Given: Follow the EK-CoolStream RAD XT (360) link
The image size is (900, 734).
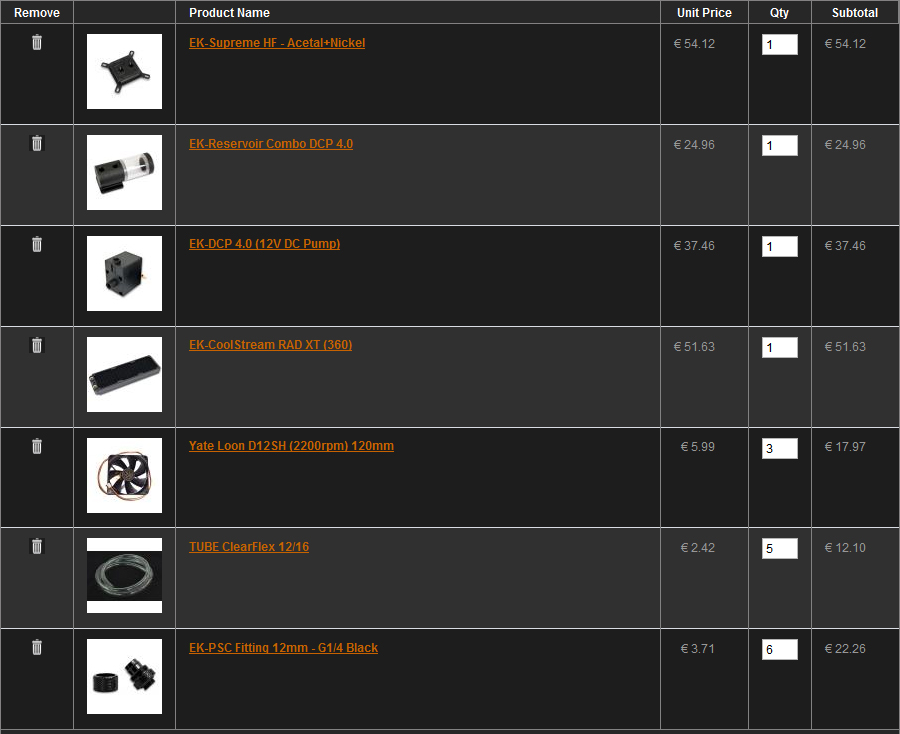Looking at the screenshot, I should (270, 345).
